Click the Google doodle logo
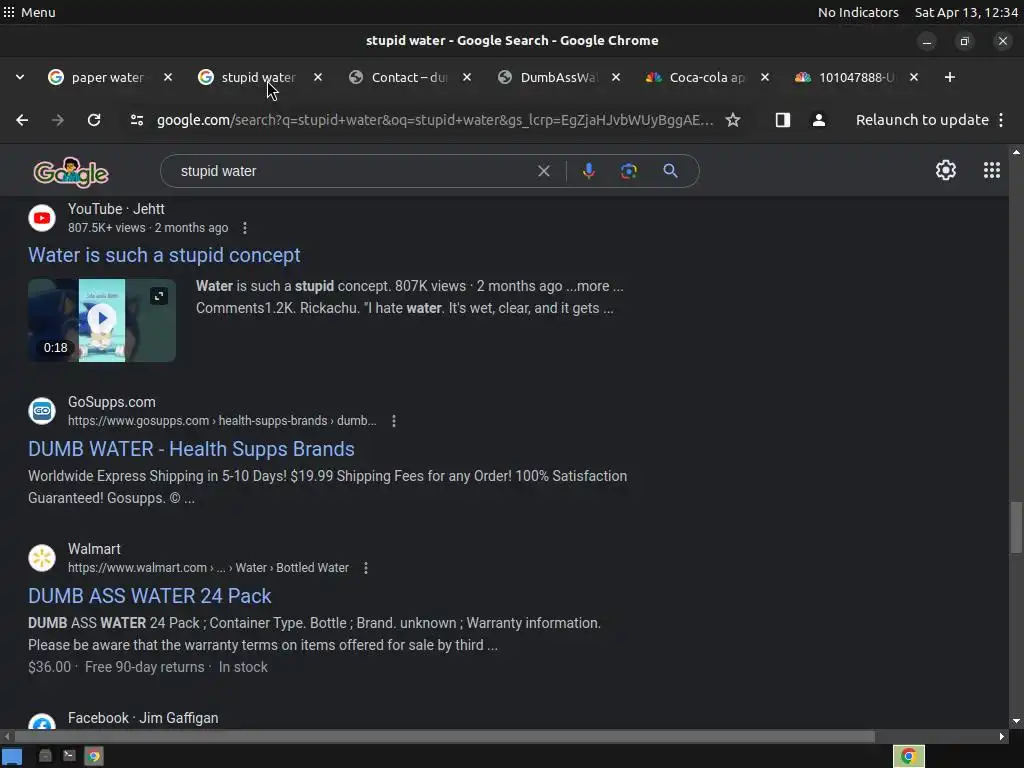Viewport: 1024px width, 768px height. point(71,172)
